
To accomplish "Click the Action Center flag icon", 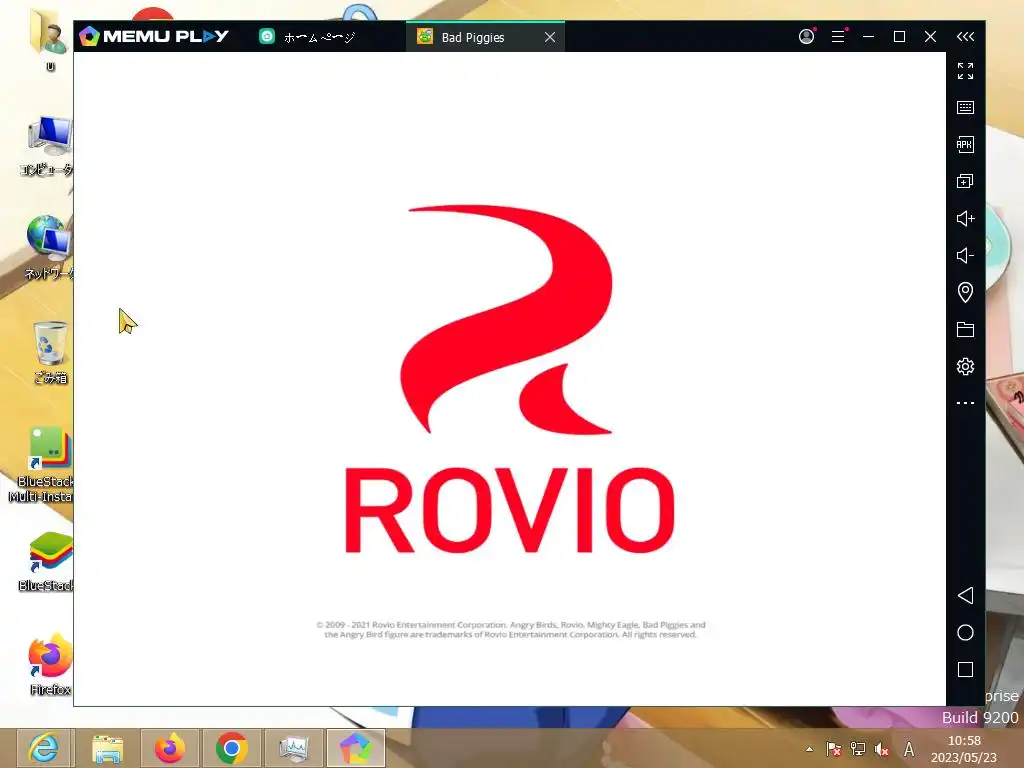I will pyautogui.click(x=833, y=749).
